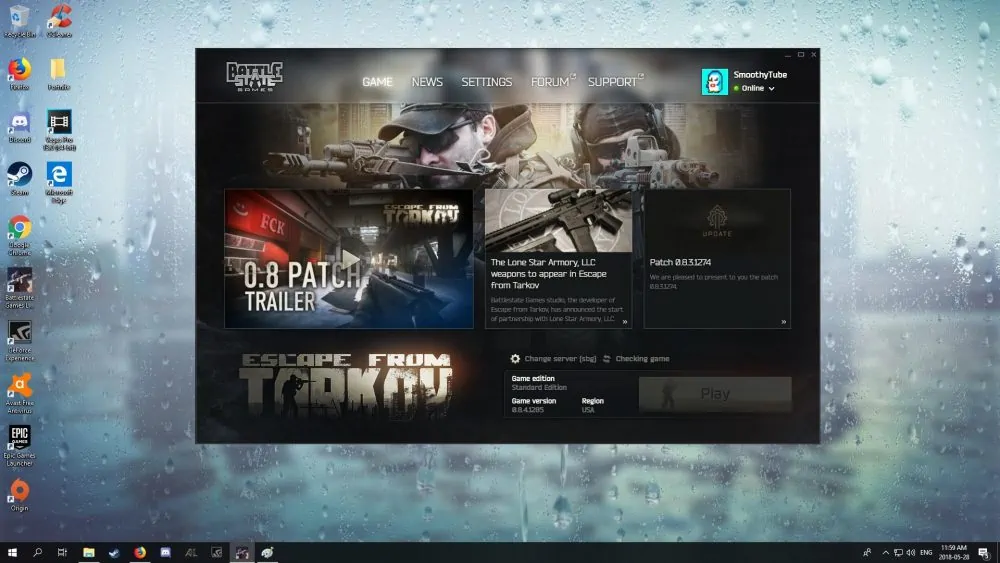Open Firefox desktop shortcut
Screen dimensions: 1000x563
coord(19,74)
